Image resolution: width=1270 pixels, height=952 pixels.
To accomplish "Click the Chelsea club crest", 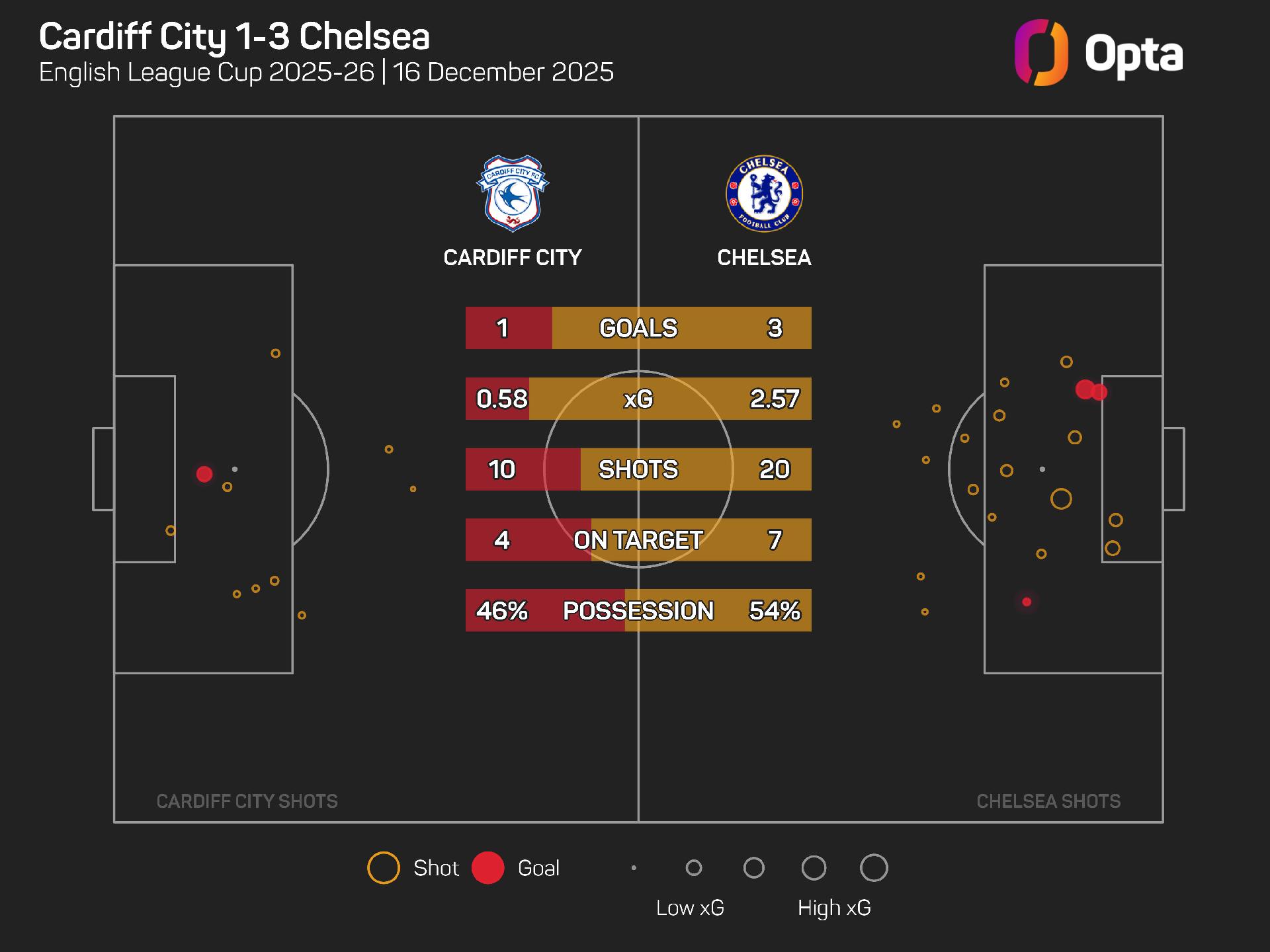I will point(764,194).
